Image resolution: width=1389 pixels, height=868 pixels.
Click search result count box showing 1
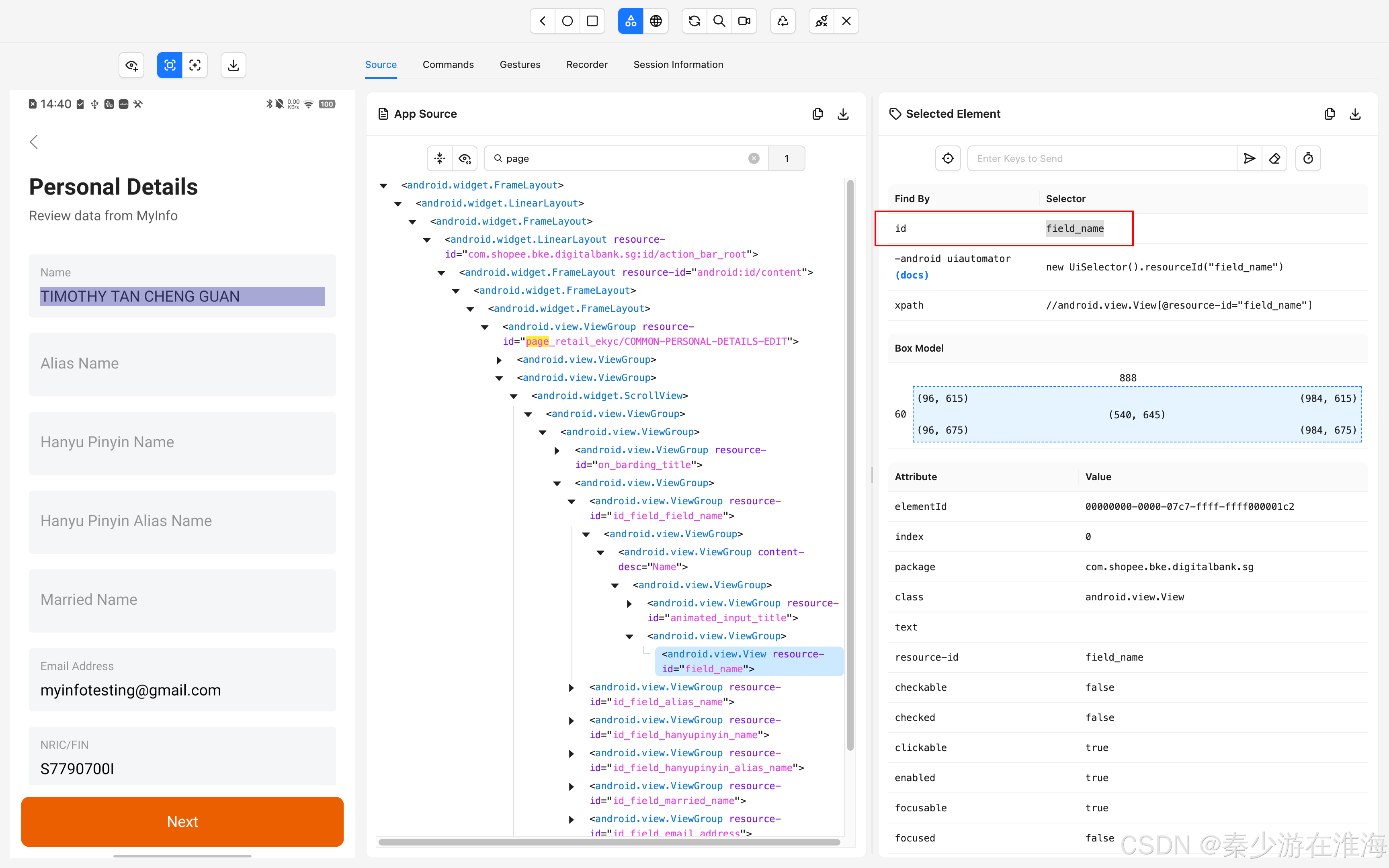click(x=786, y=158)
